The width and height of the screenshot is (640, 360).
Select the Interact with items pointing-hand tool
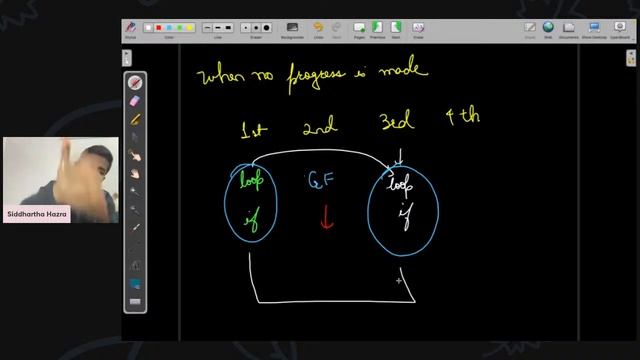coord(135,156)
